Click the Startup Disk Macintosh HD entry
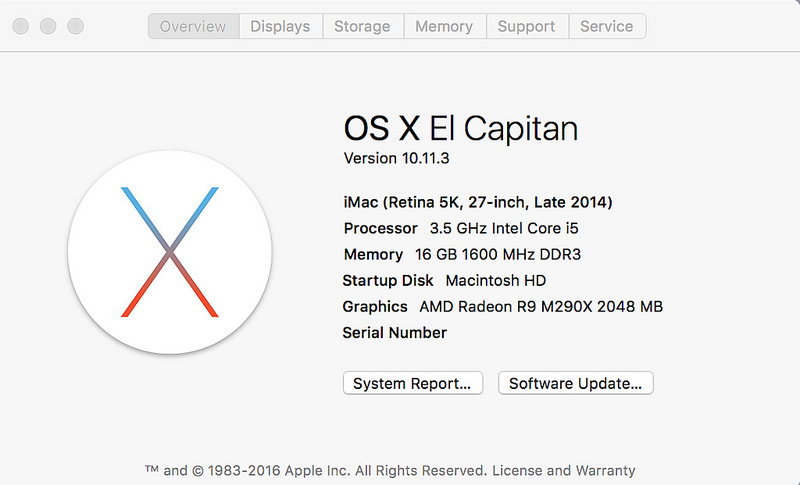Viewport: 800px width, 485px height. [x=444, y=280]
